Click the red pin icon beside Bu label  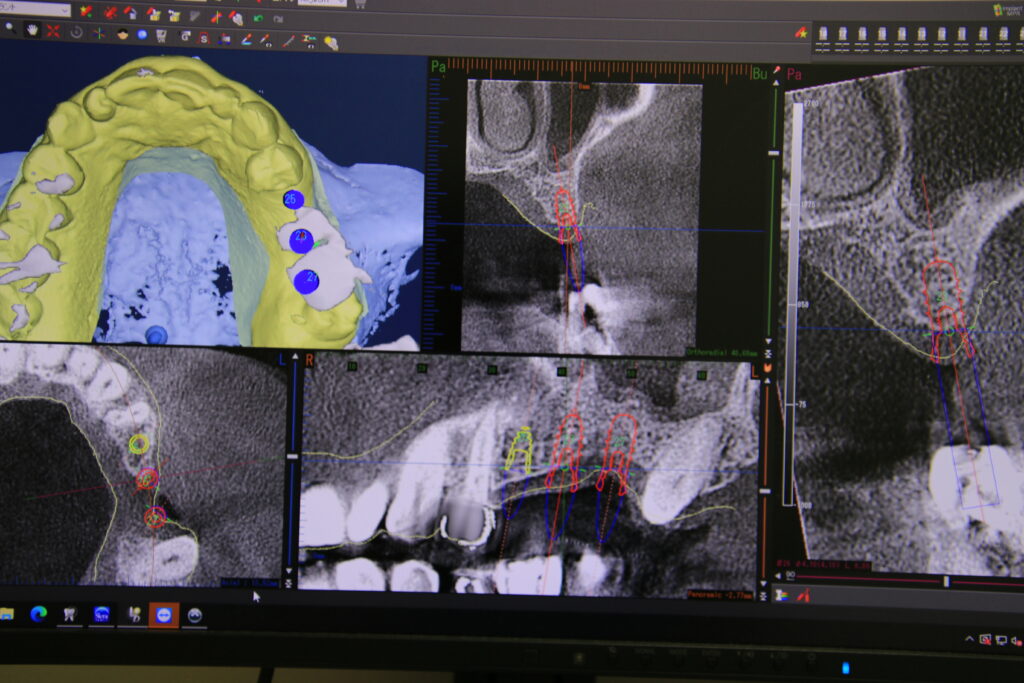777,70
